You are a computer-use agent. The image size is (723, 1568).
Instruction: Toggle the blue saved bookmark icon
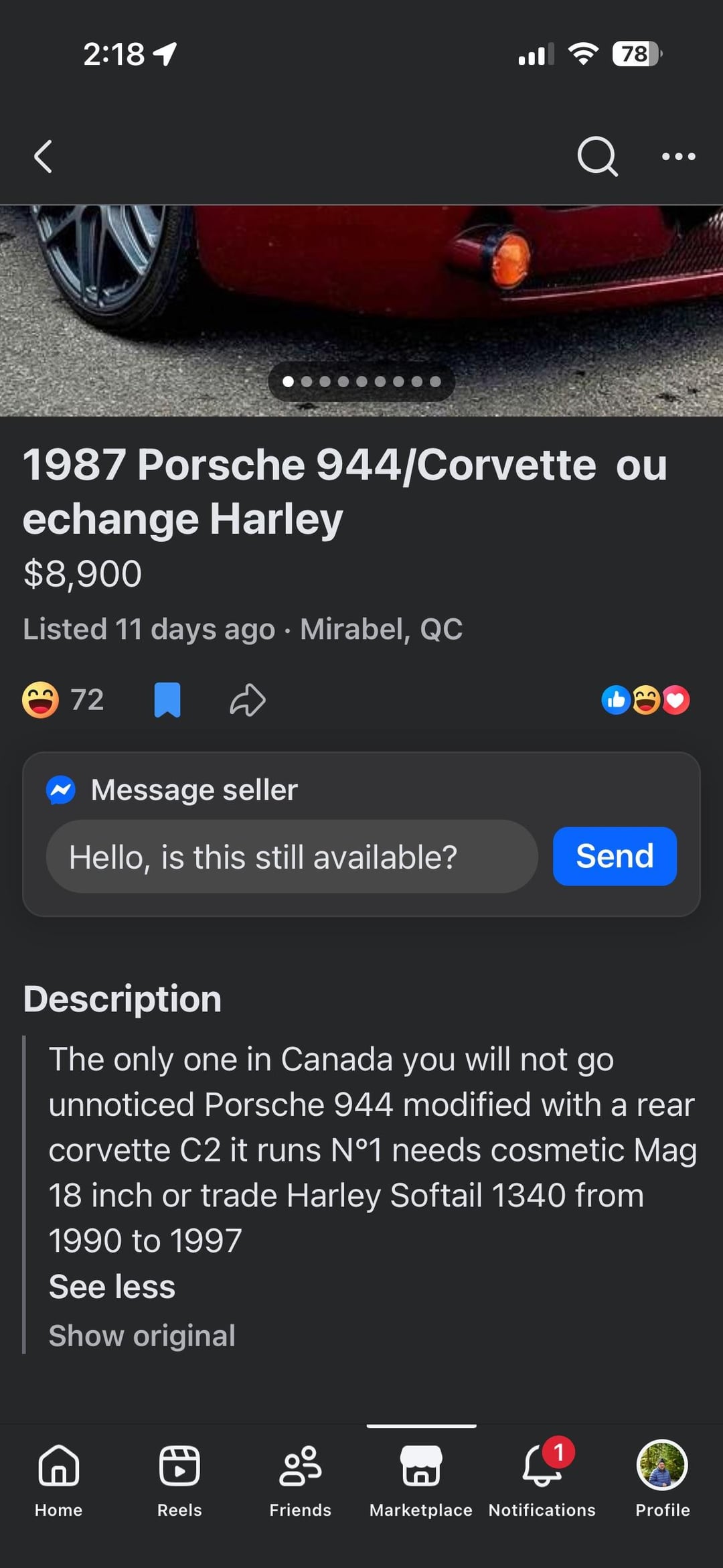(167, 700)
